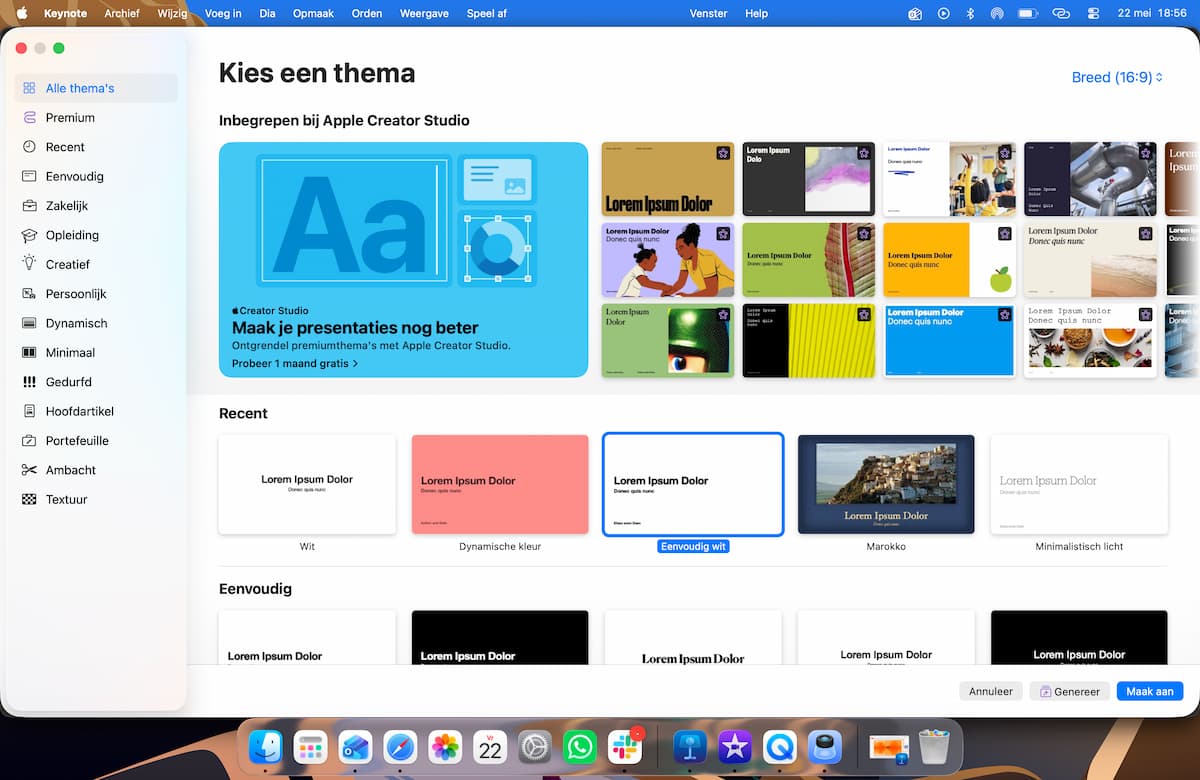Select the Marokko theme thumbnail
This screenshot has width=1200, height=780.
pos(886,484)
